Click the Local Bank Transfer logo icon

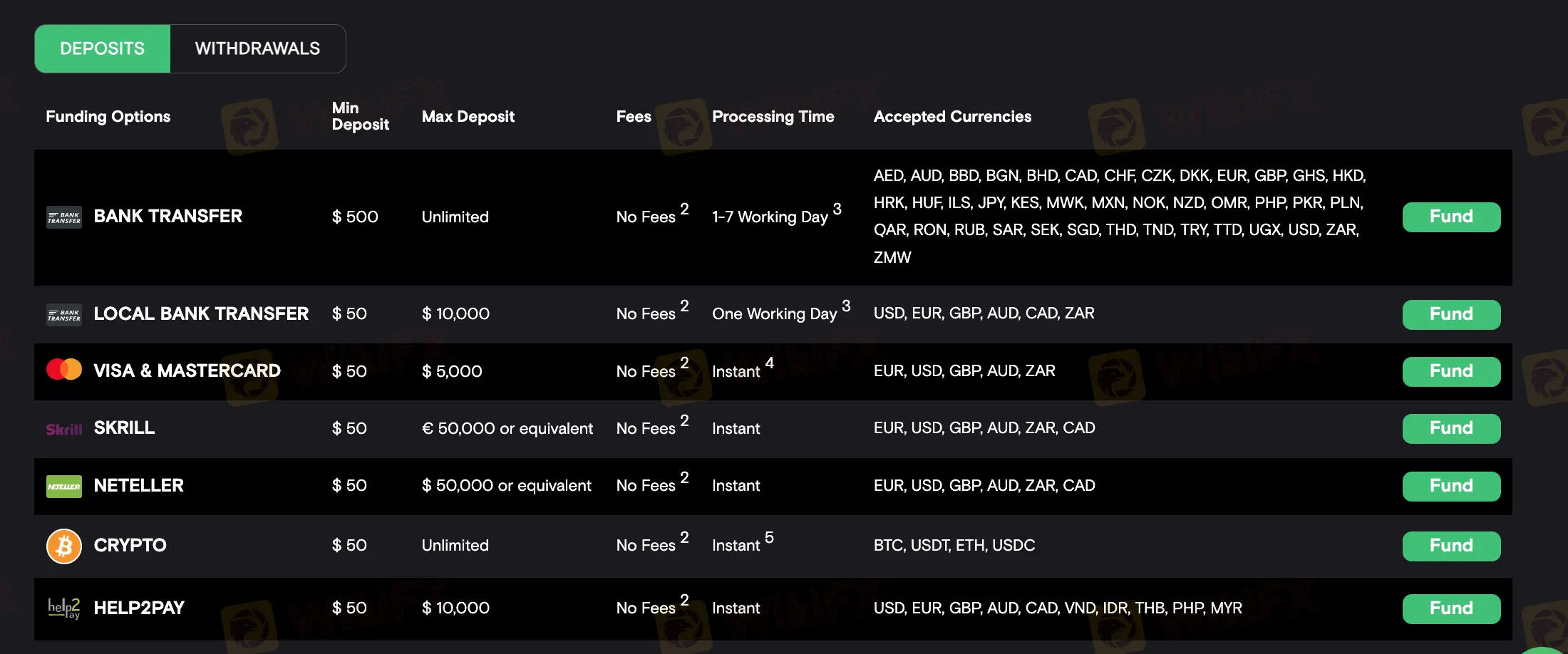[x=64, y=315]
